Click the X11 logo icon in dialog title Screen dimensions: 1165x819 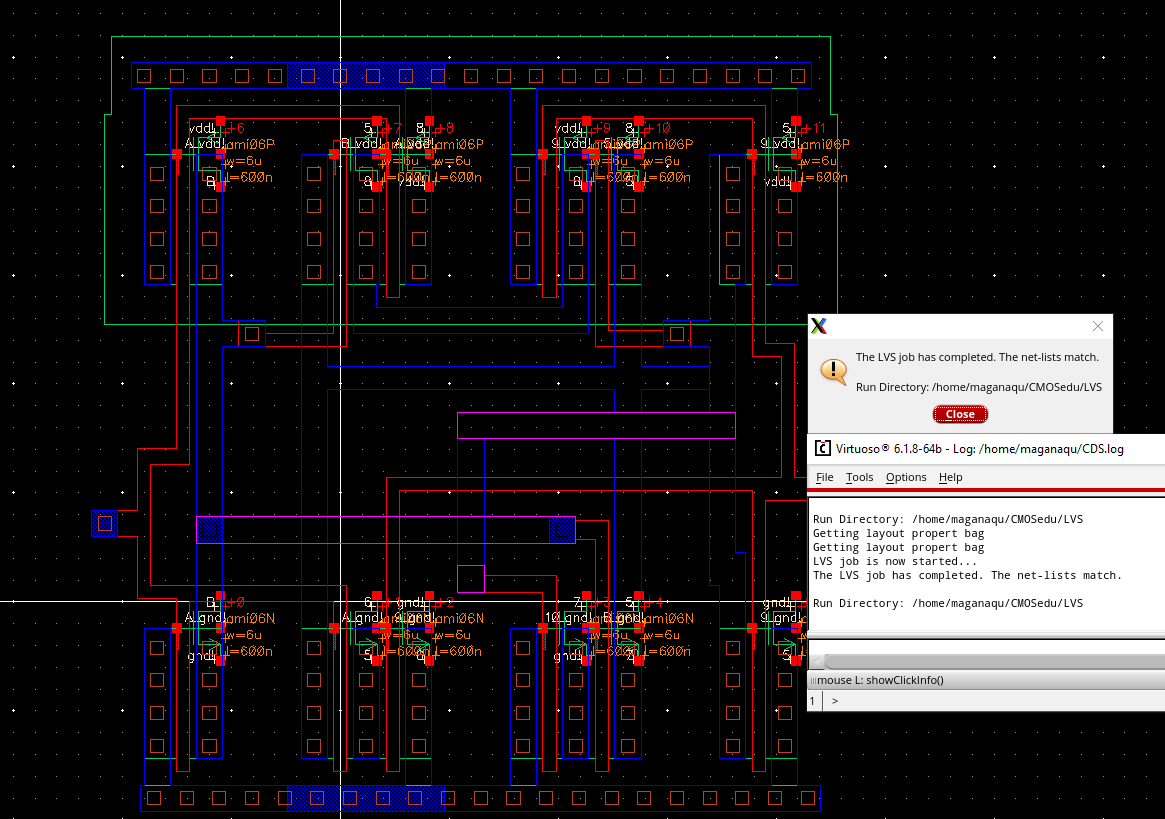819,326
